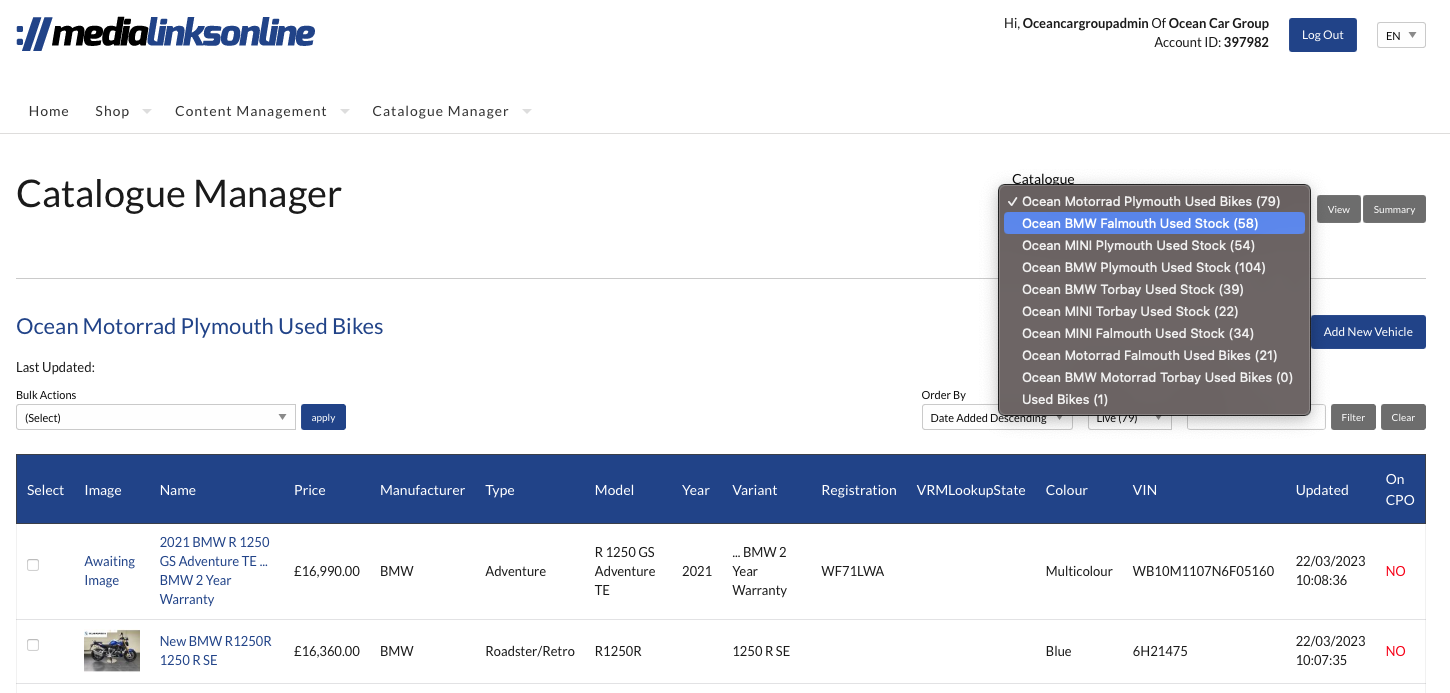The height and width of the screenshot is (693, 1450).
Task: Tick checkbox for New BMW R1250R row
Action: point(33,645)
